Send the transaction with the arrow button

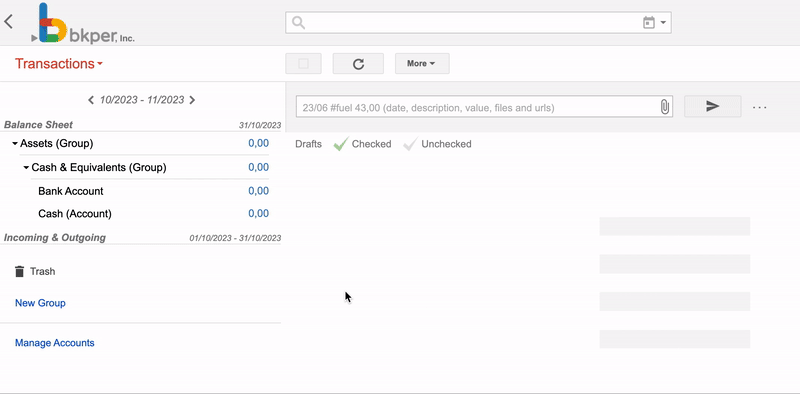(x=712, y=106)
